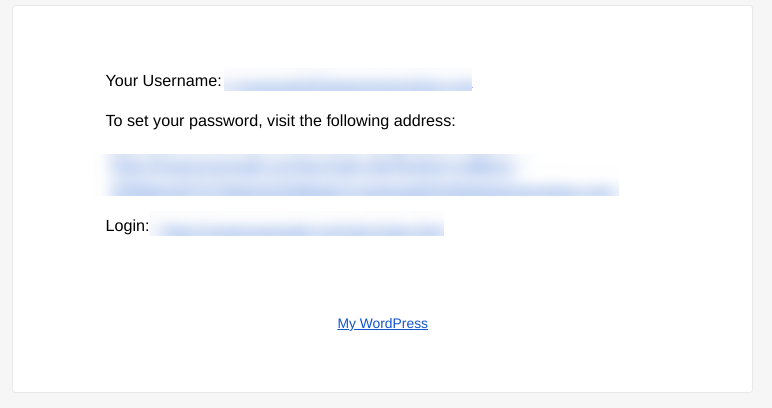This screenshot has height=408, width=772.
Task: Click the blurred username link after Your Username
Action: coord(348,80)
